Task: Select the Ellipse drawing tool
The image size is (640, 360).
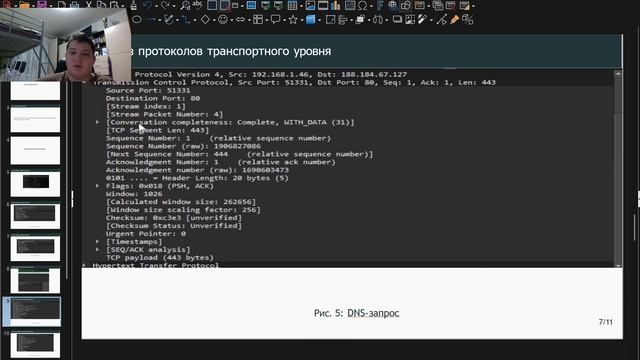Action: (137, 20)
